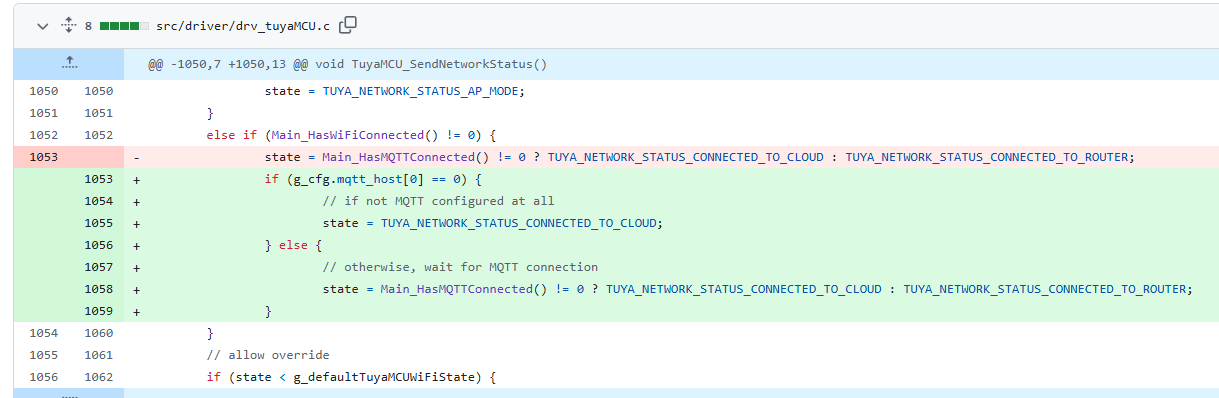Click added line number 1055
1219x398 pixels.
[x=98, y=223]
